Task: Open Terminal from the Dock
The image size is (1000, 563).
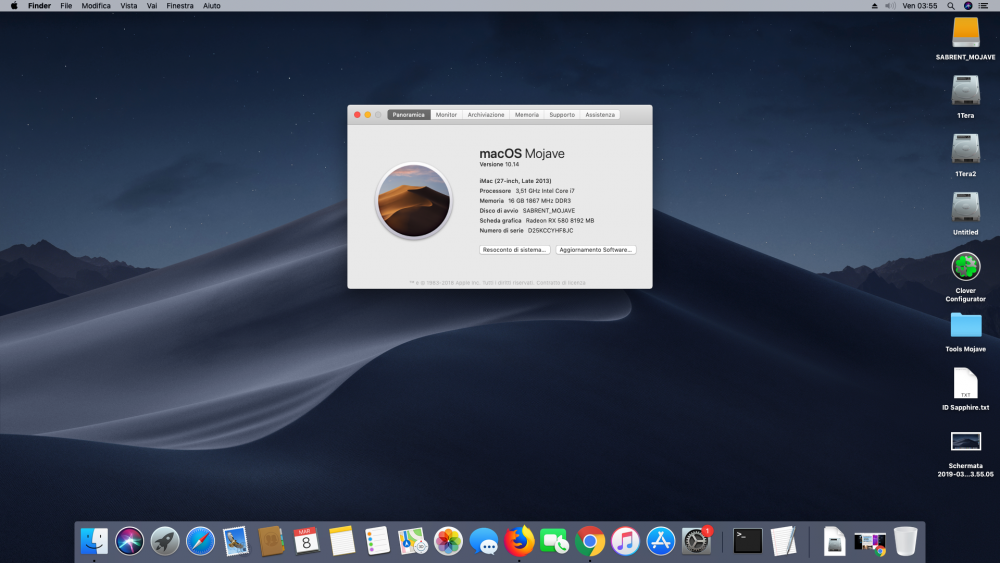Action: point(747,541)
